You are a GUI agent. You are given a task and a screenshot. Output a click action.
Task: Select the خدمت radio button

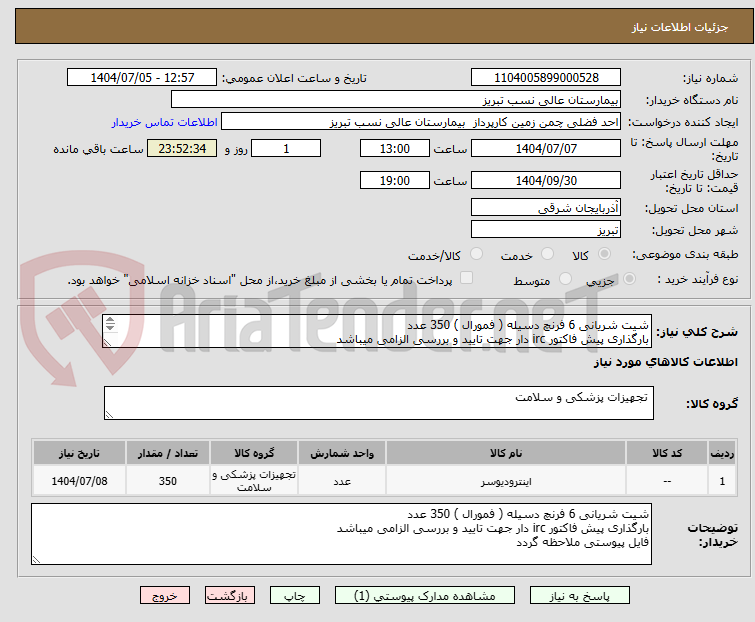click(x=547, y=254)
